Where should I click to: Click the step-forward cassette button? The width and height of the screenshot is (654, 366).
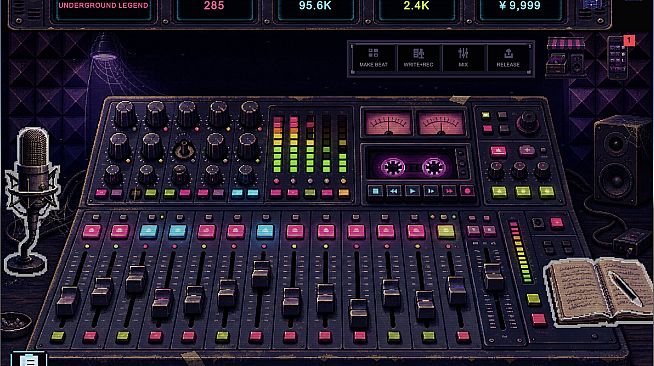[x=430, y=191]
